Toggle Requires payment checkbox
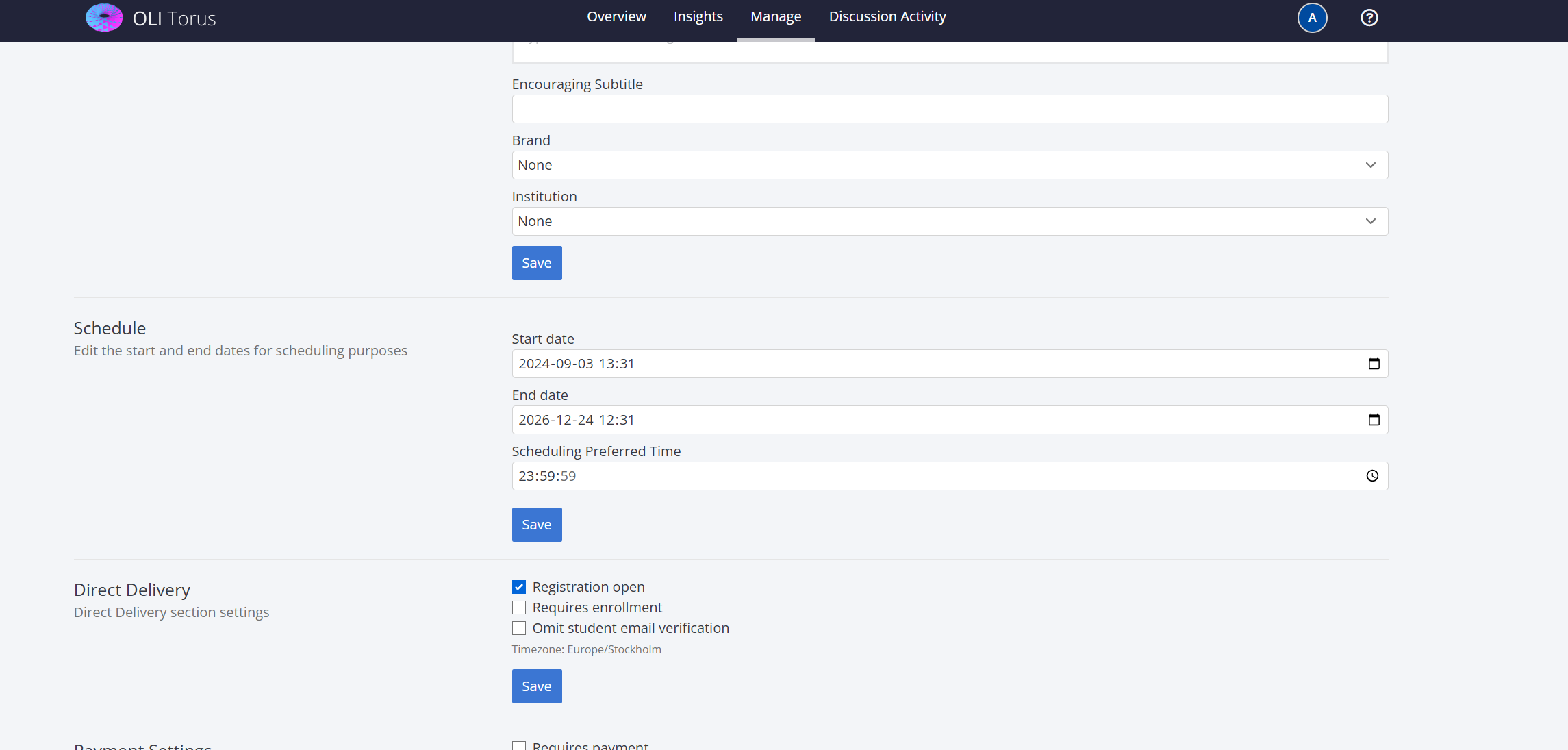The height and width of the screenshot is (750, 1568). click(519, 745)
